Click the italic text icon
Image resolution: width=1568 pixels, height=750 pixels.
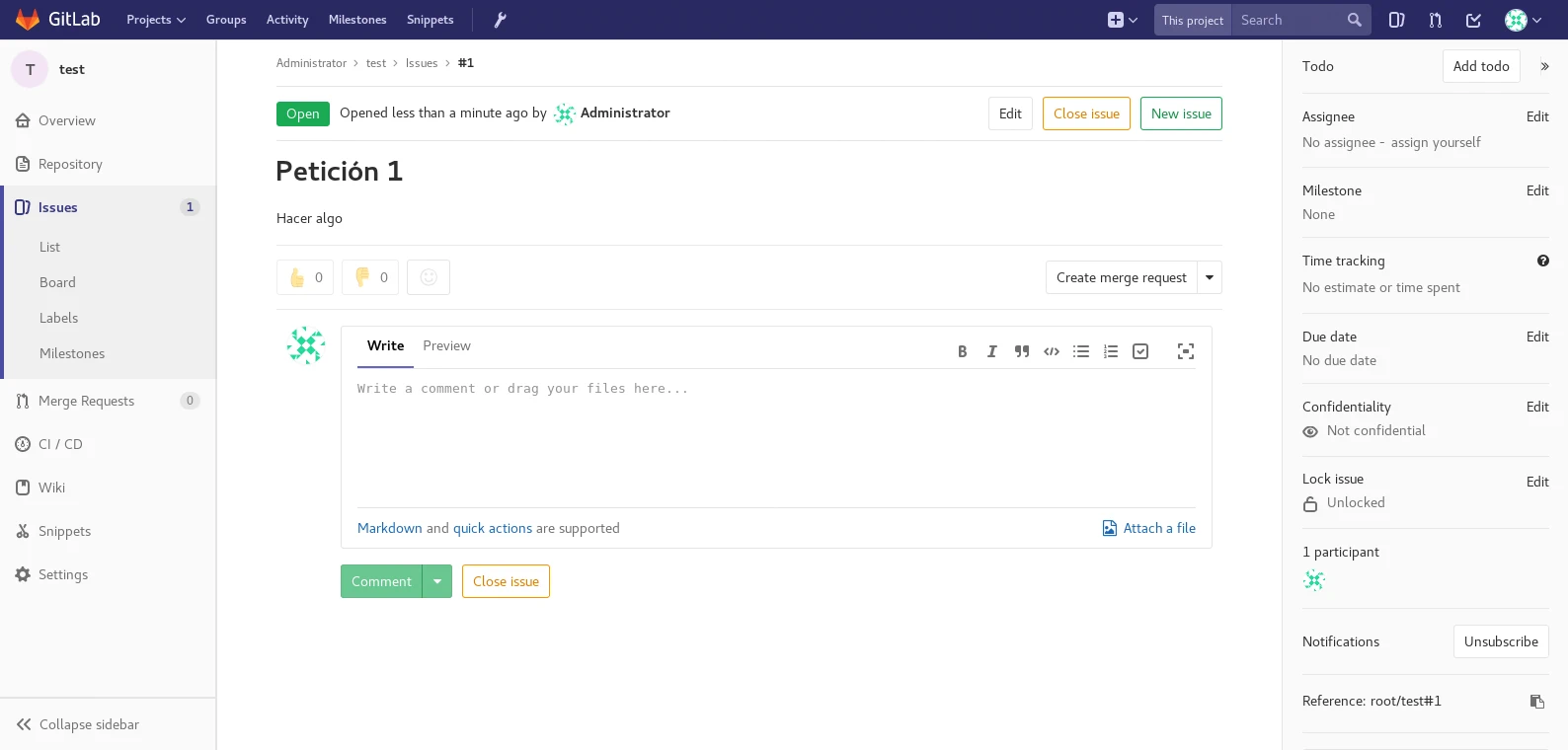(x=991, y=351)
